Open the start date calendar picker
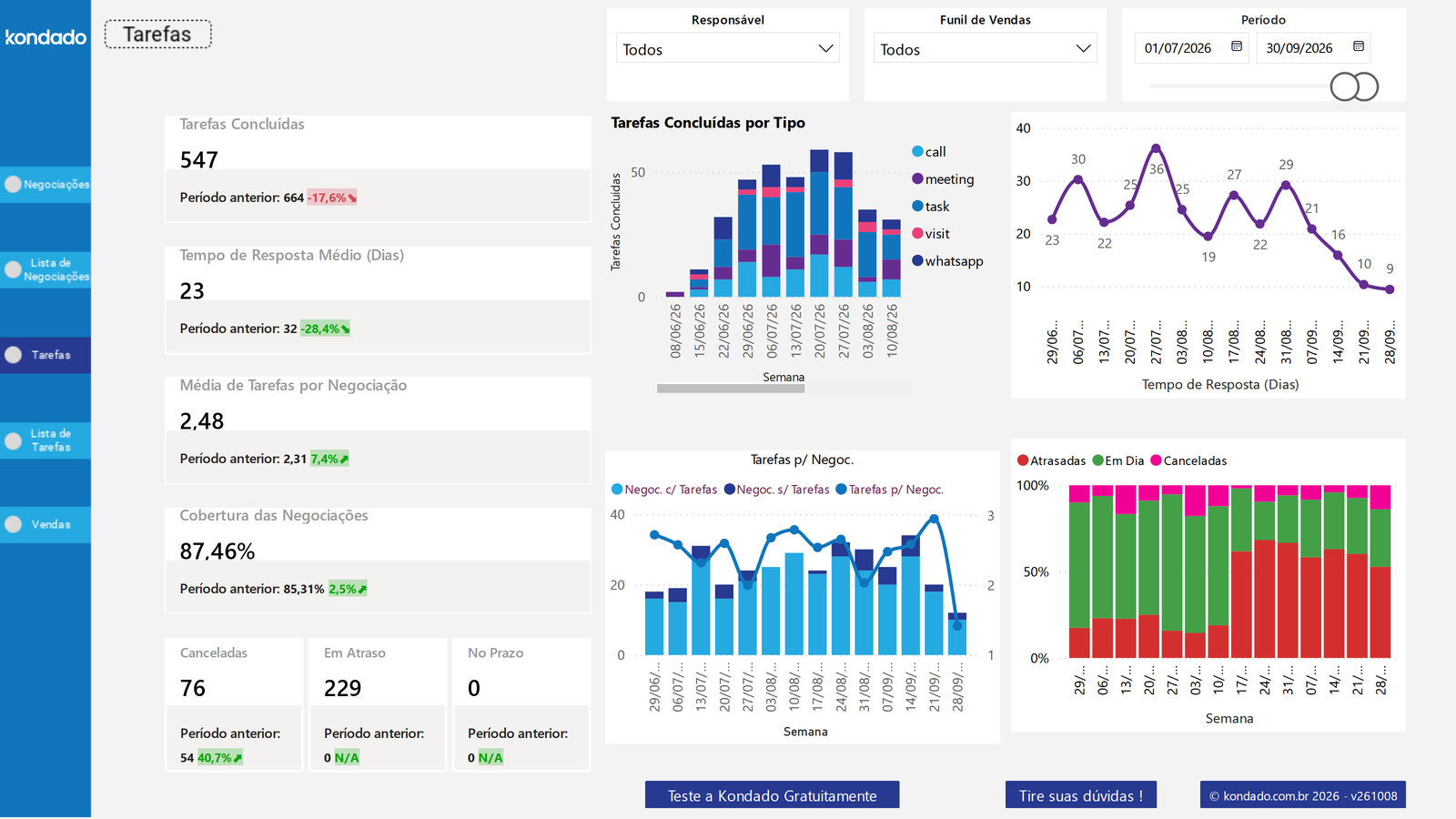1456x819 pixels. tap(1237, 46)
